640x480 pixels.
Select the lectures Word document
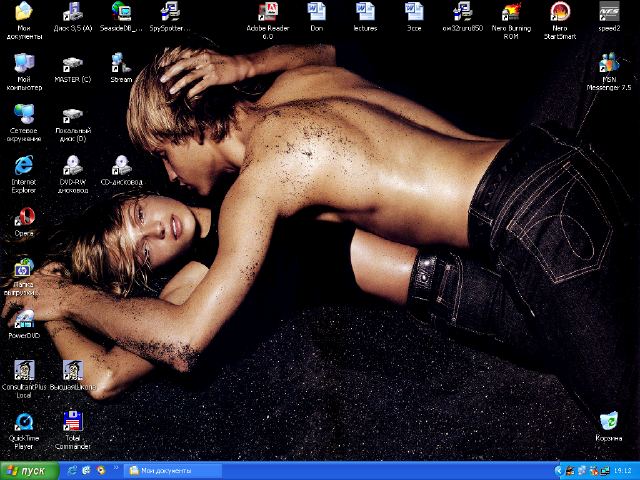pos(365,12)
